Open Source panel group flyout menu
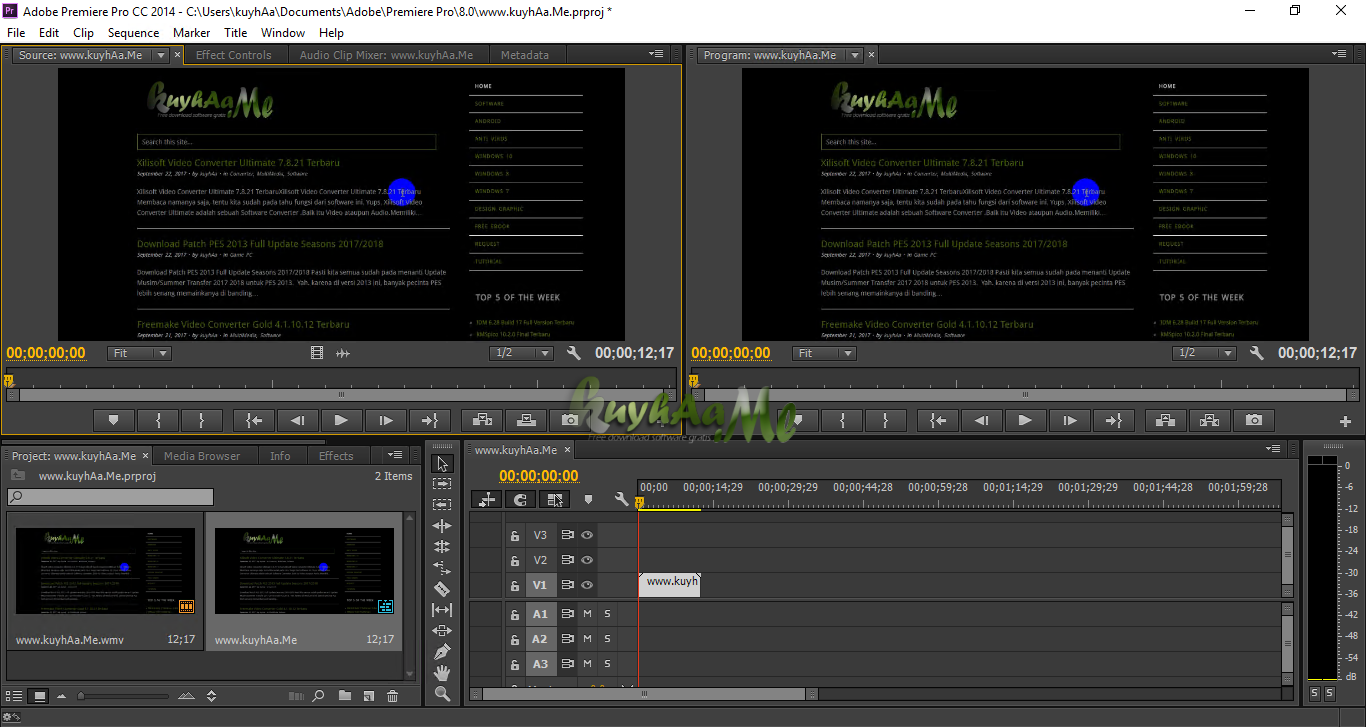The height and width of the screenshot is (727, 1366). [656, 54]
